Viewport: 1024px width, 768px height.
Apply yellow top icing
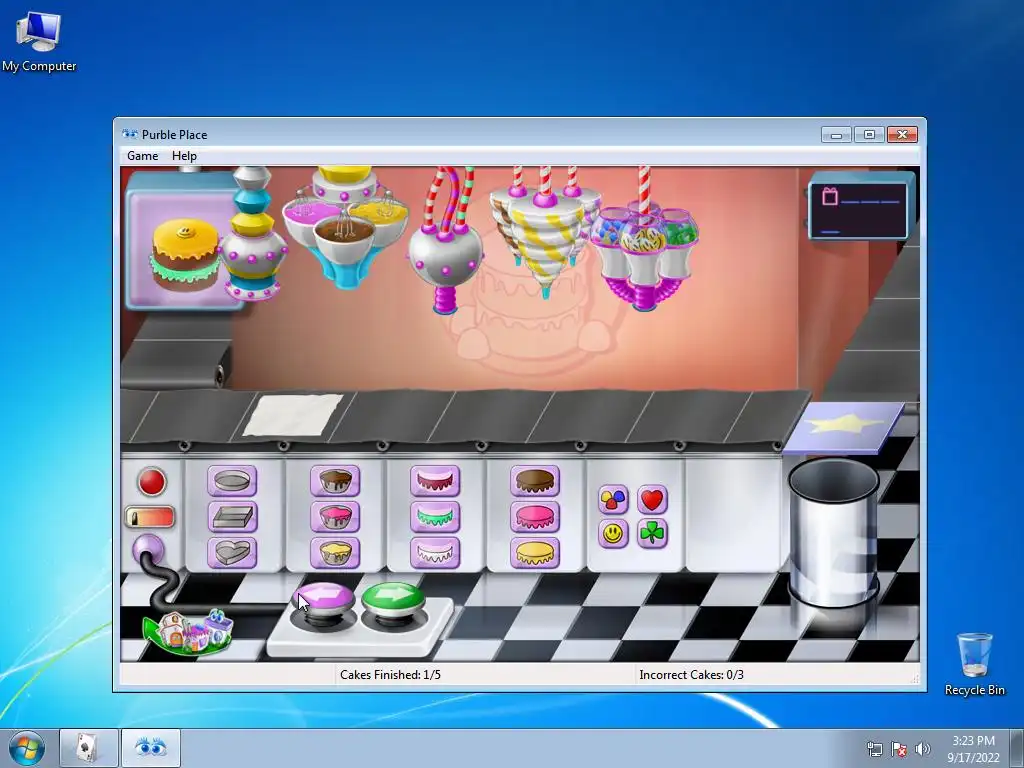coord(535,552)
